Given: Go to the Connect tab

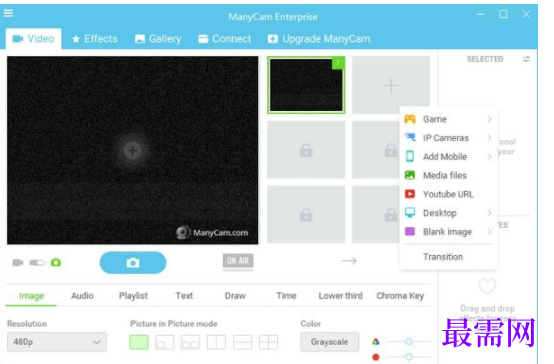Looking at the screenshot, I should coord(224,39).
